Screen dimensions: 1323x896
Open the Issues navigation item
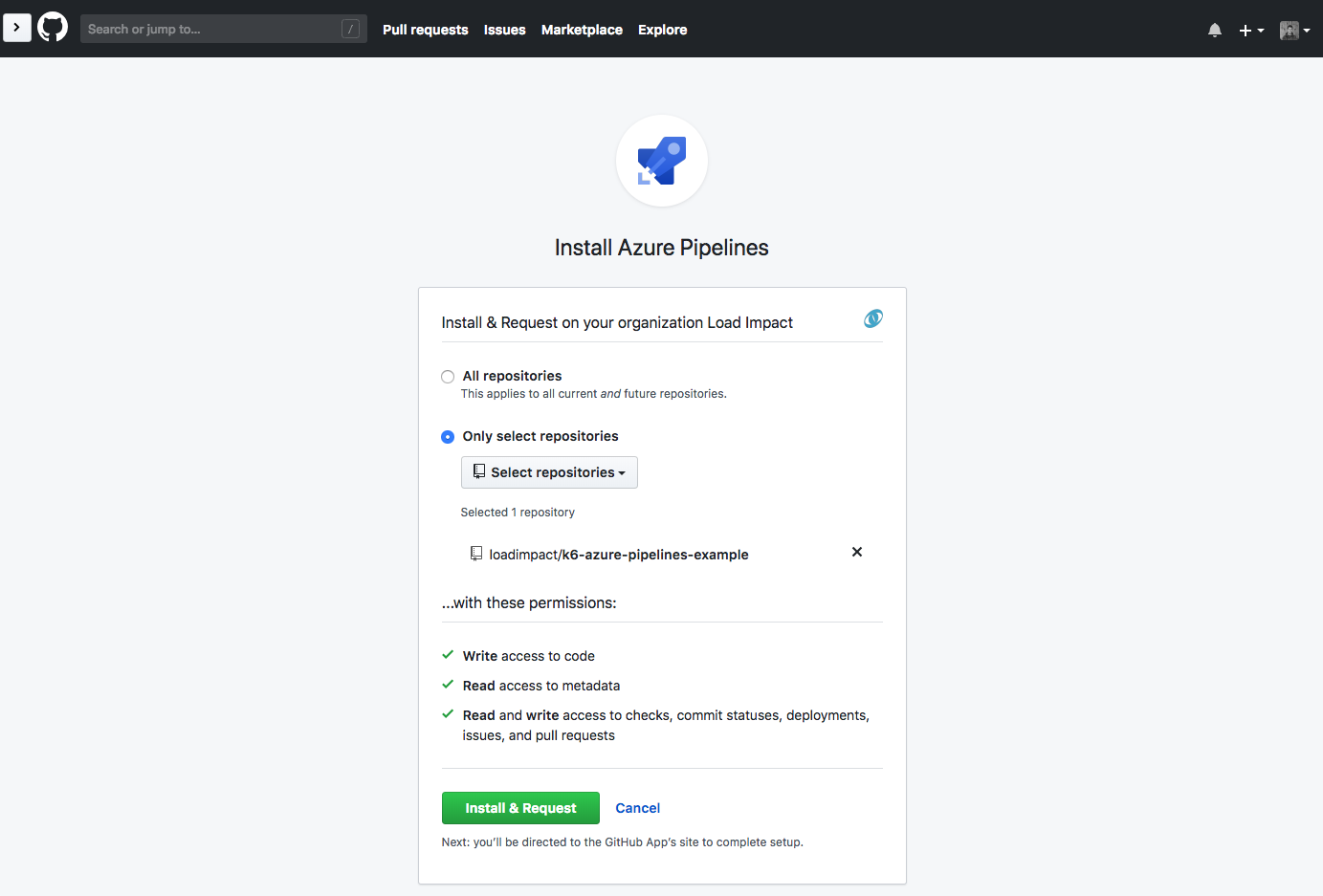click(x=504, y=30)
